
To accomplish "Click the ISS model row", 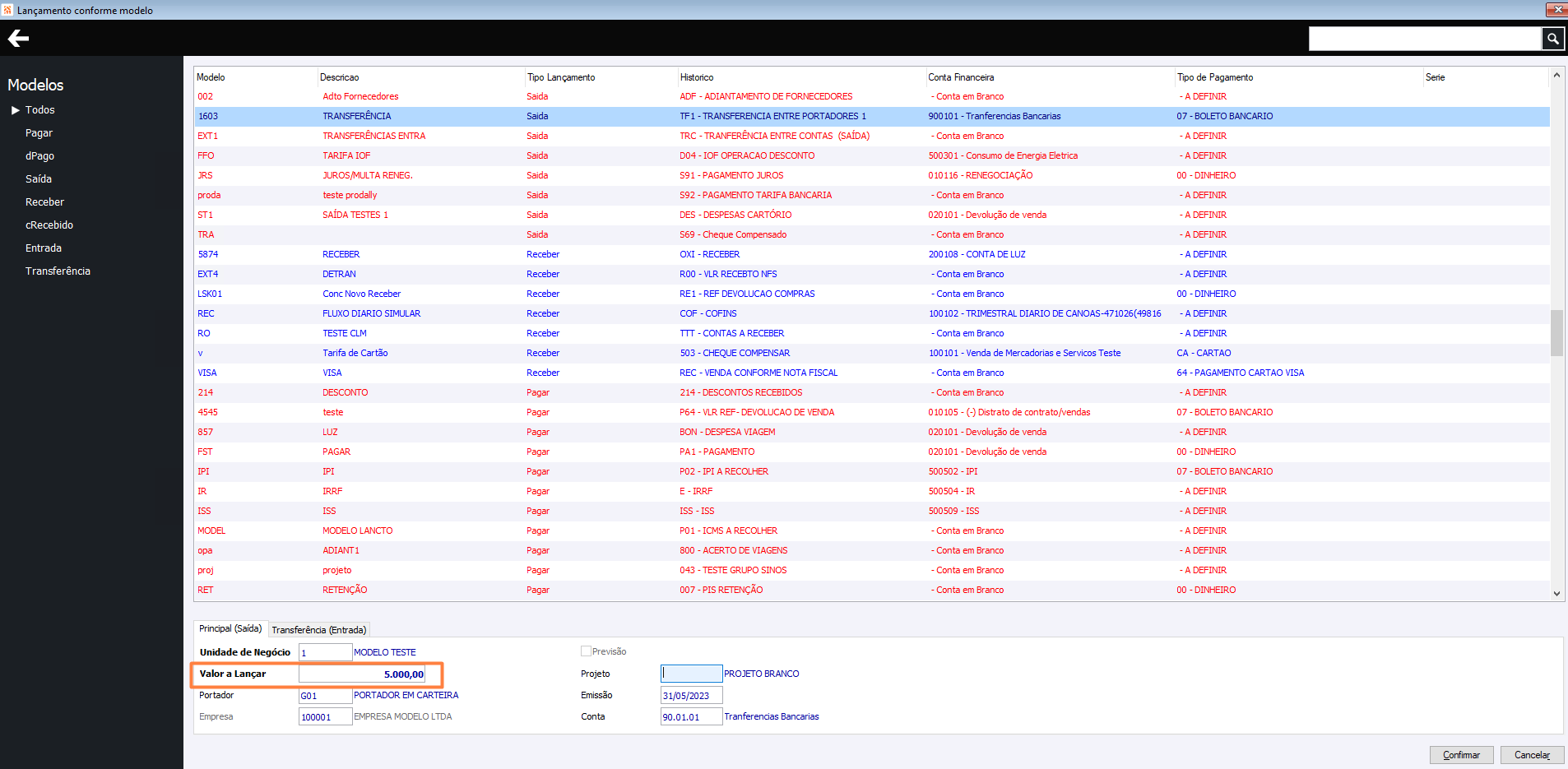I will point(872,512).
